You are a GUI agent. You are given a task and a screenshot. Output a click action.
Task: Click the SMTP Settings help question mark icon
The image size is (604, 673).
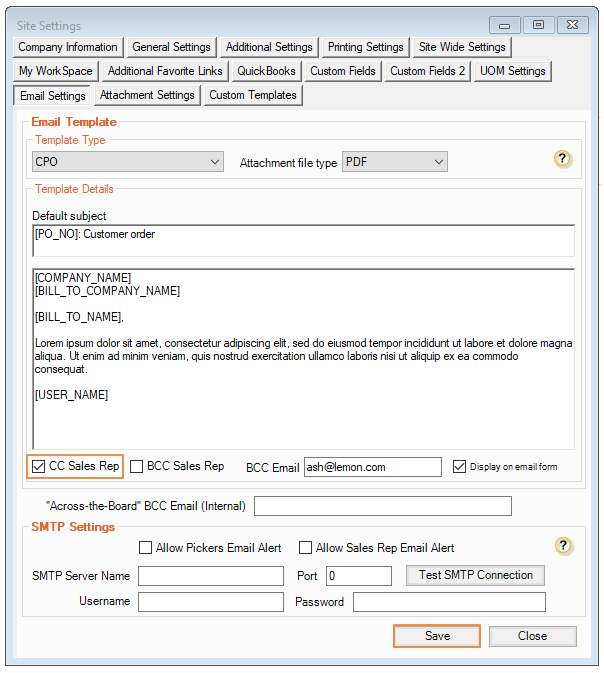coord(563,546)
